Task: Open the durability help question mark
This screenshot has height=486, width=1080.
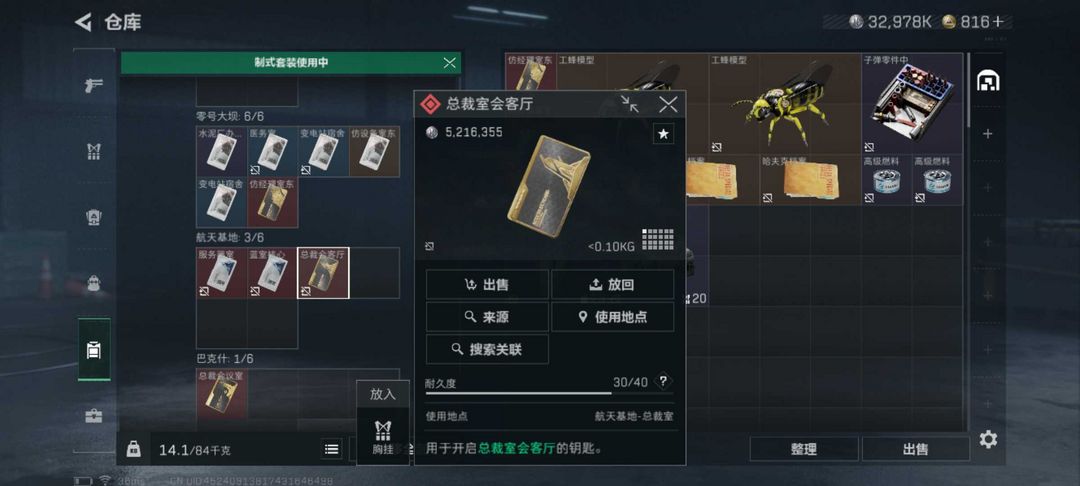Action: point(663,381)
